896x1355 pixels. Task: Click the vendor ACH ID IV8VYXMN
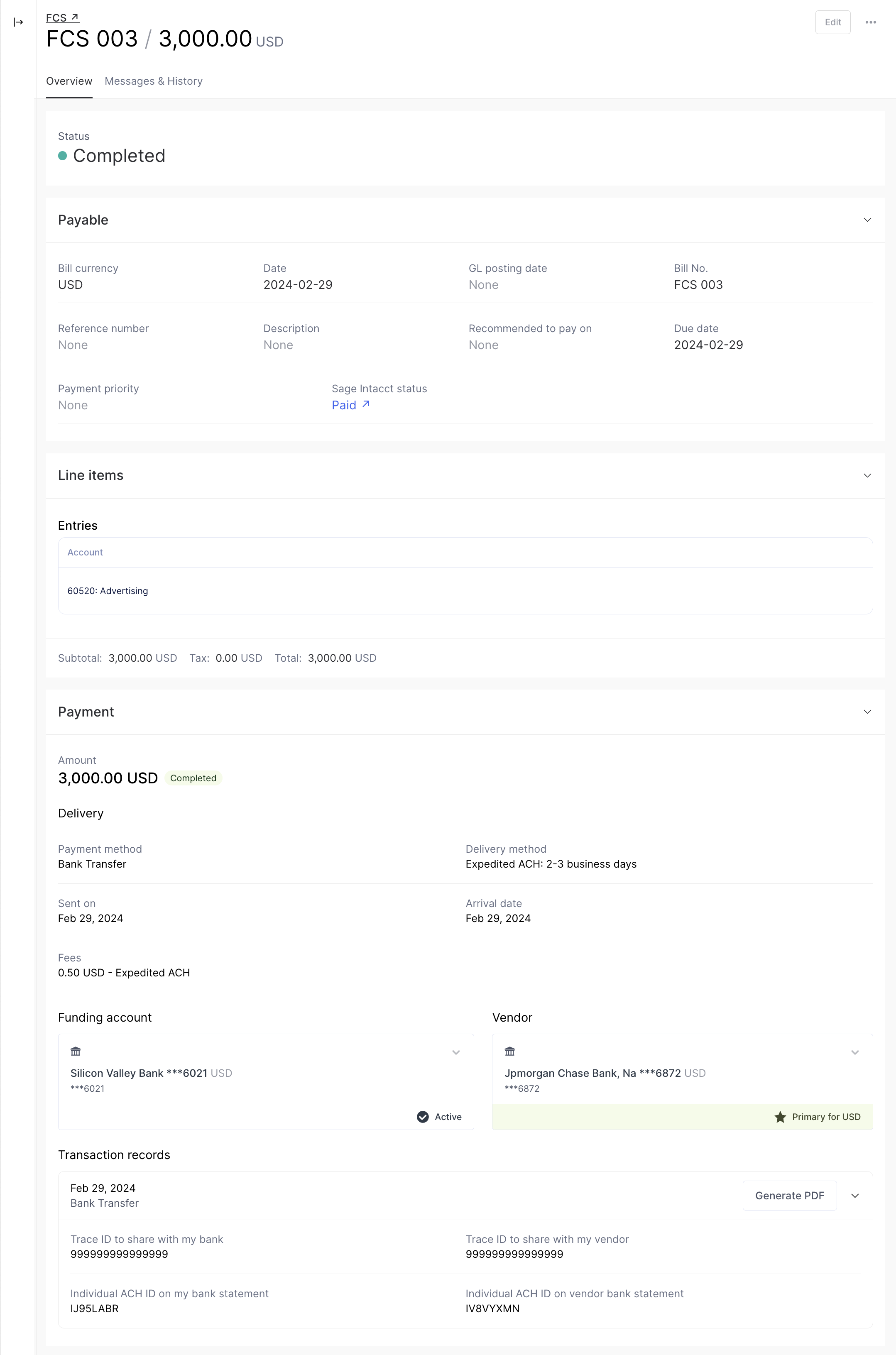point(492,1308)
